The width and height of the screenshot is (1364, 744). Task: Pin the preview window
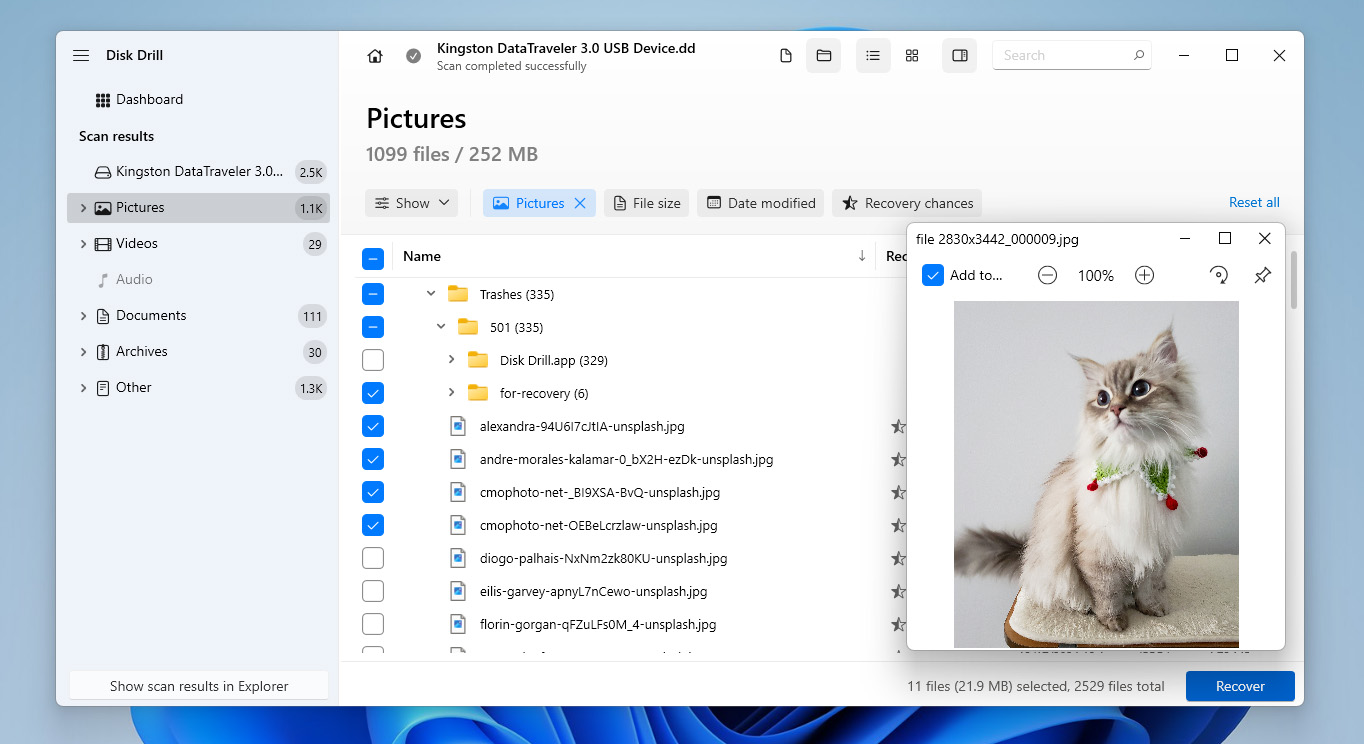[1263, 275]
